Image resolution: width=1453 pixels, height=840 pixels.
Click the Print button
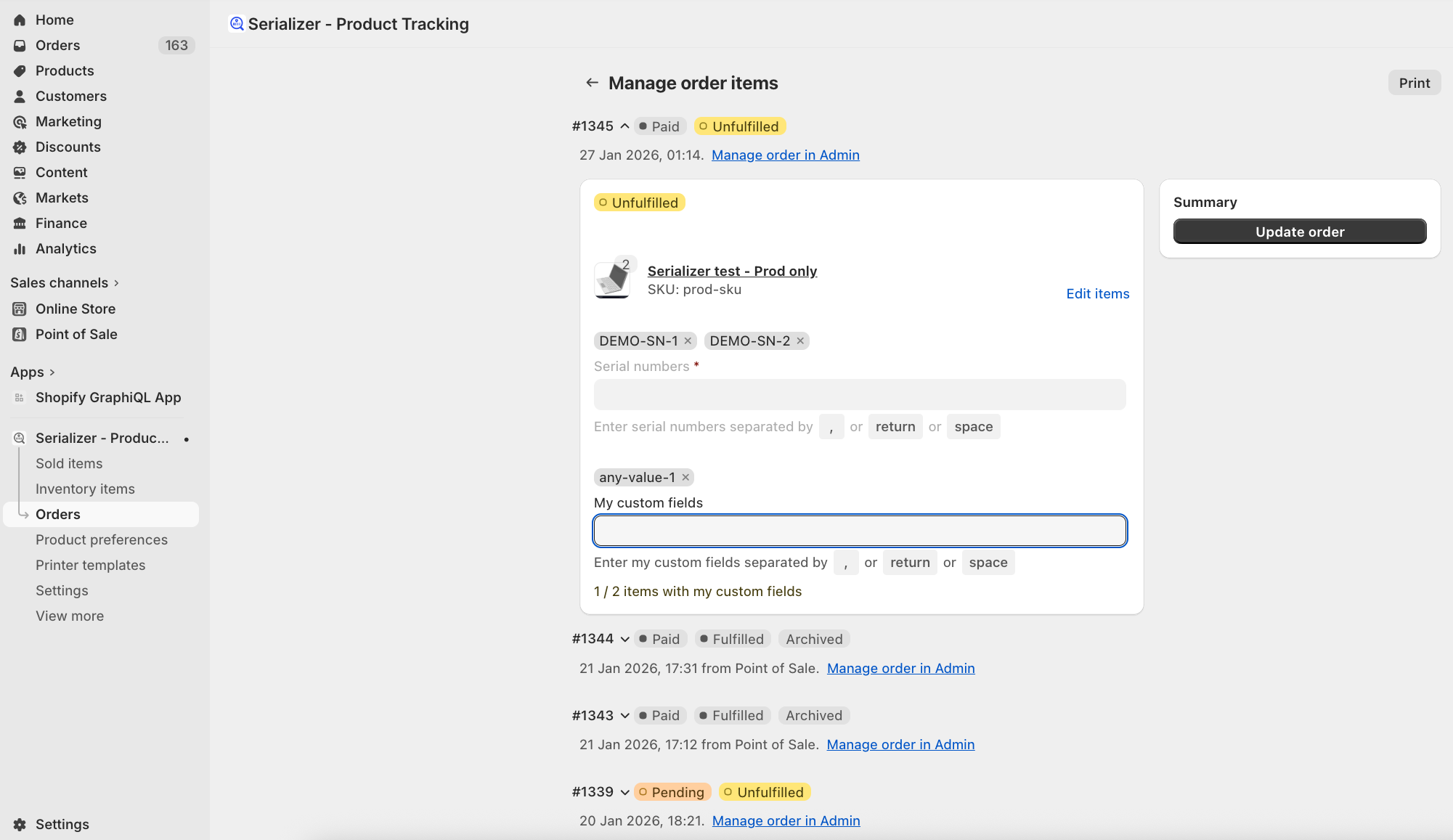point(1414,83)
